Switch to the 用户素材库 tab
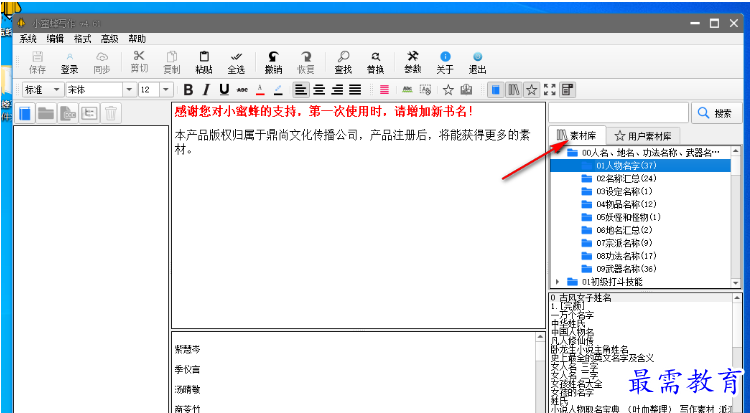Screen dimensions: 750x413 coord(642,136)
